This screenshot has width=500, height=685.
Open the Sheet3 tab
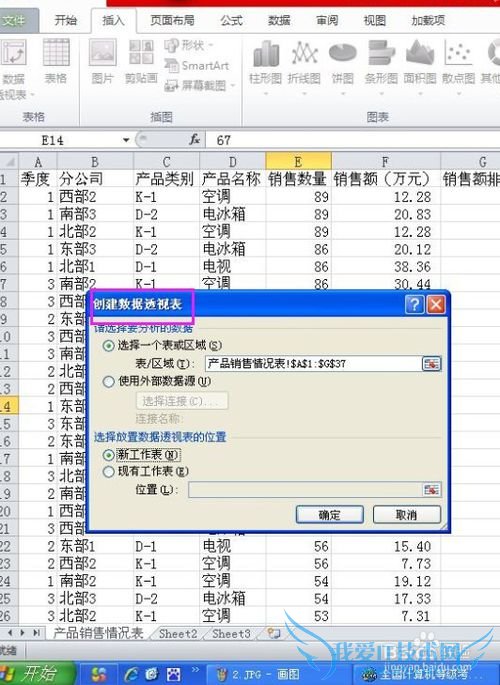[x=231, y=633]
